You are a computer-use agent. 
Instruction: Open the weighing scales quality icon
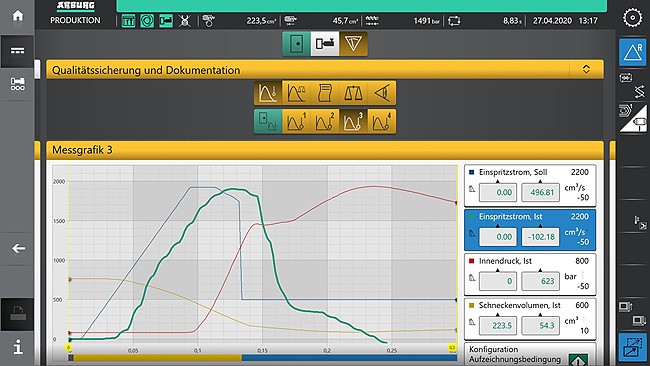[353, 93]
